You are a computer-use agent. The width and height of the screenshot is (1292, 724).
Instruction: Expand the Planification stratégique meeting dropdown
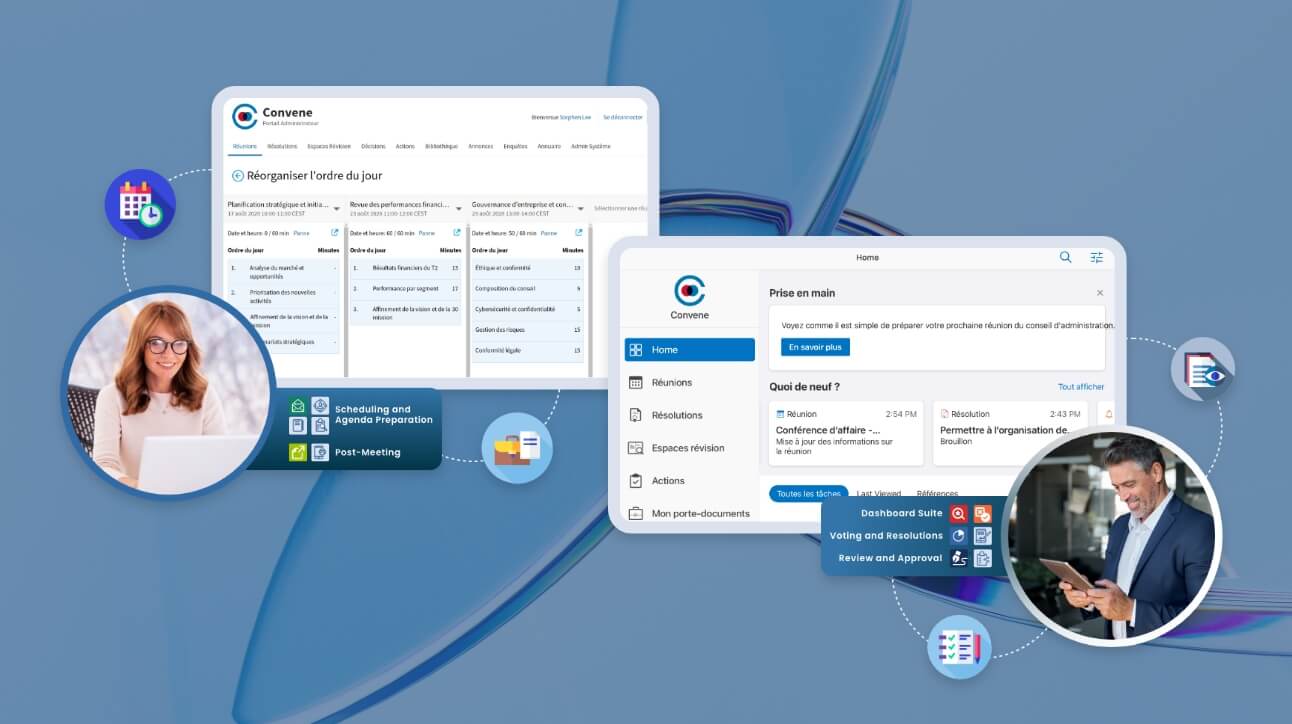tap(336, 209)
